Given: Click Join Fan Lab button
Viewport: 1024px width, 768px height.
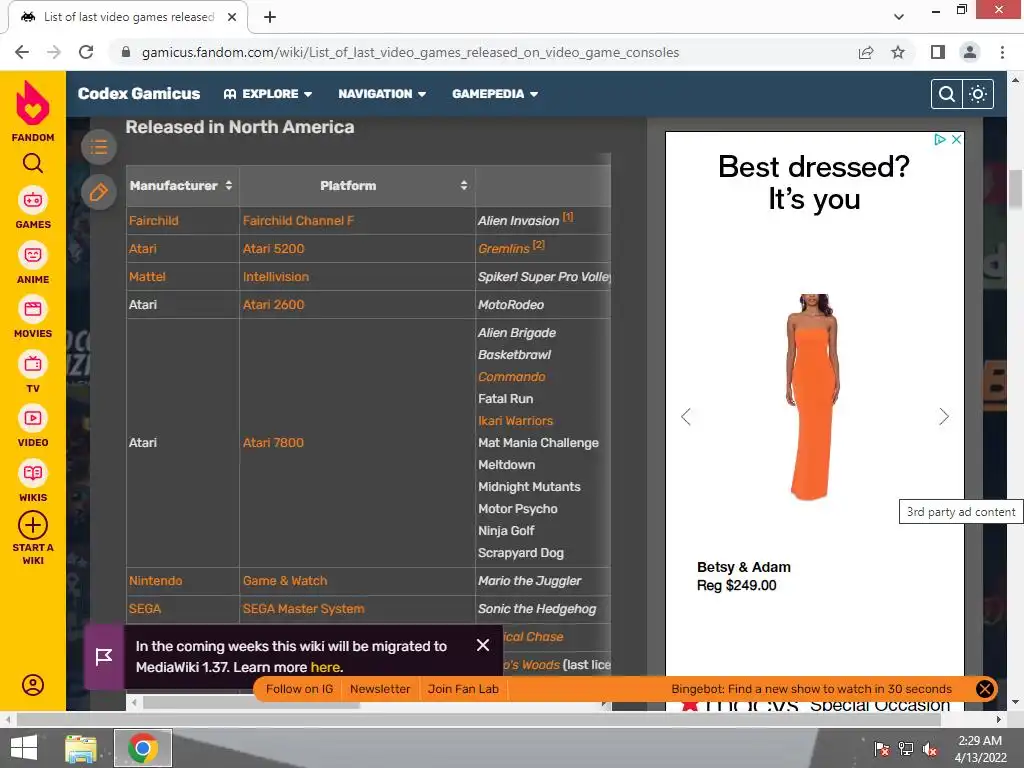Looking at the screenshot, I should pos(463,689).
